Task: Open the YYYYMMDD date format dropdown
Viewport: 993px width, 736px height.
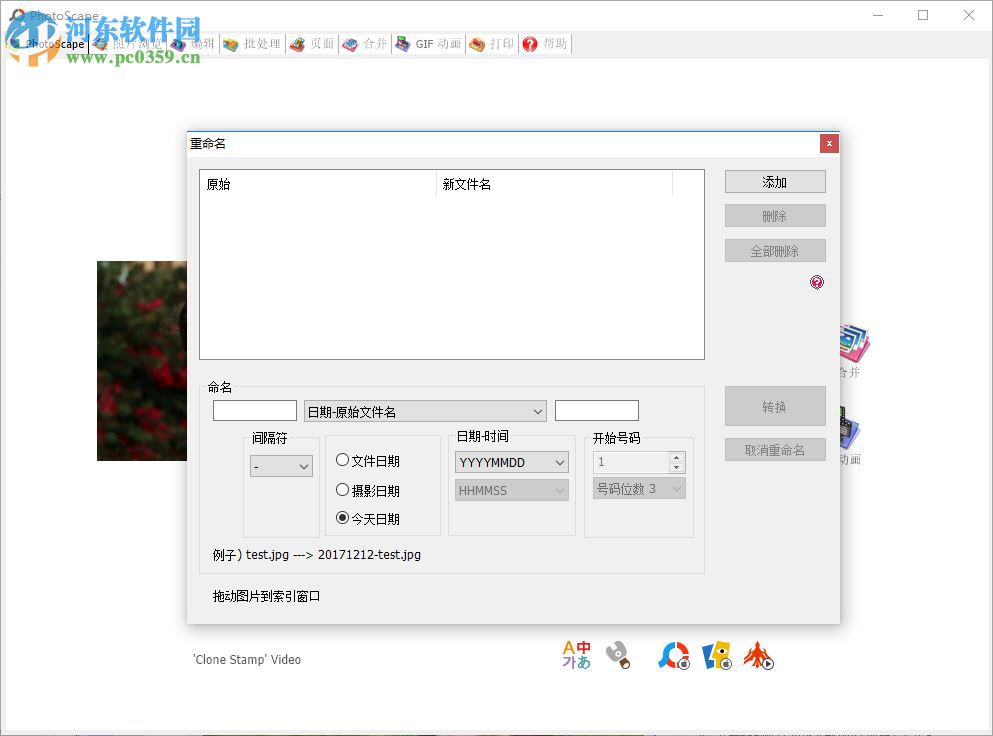Action: click(510, 462)
